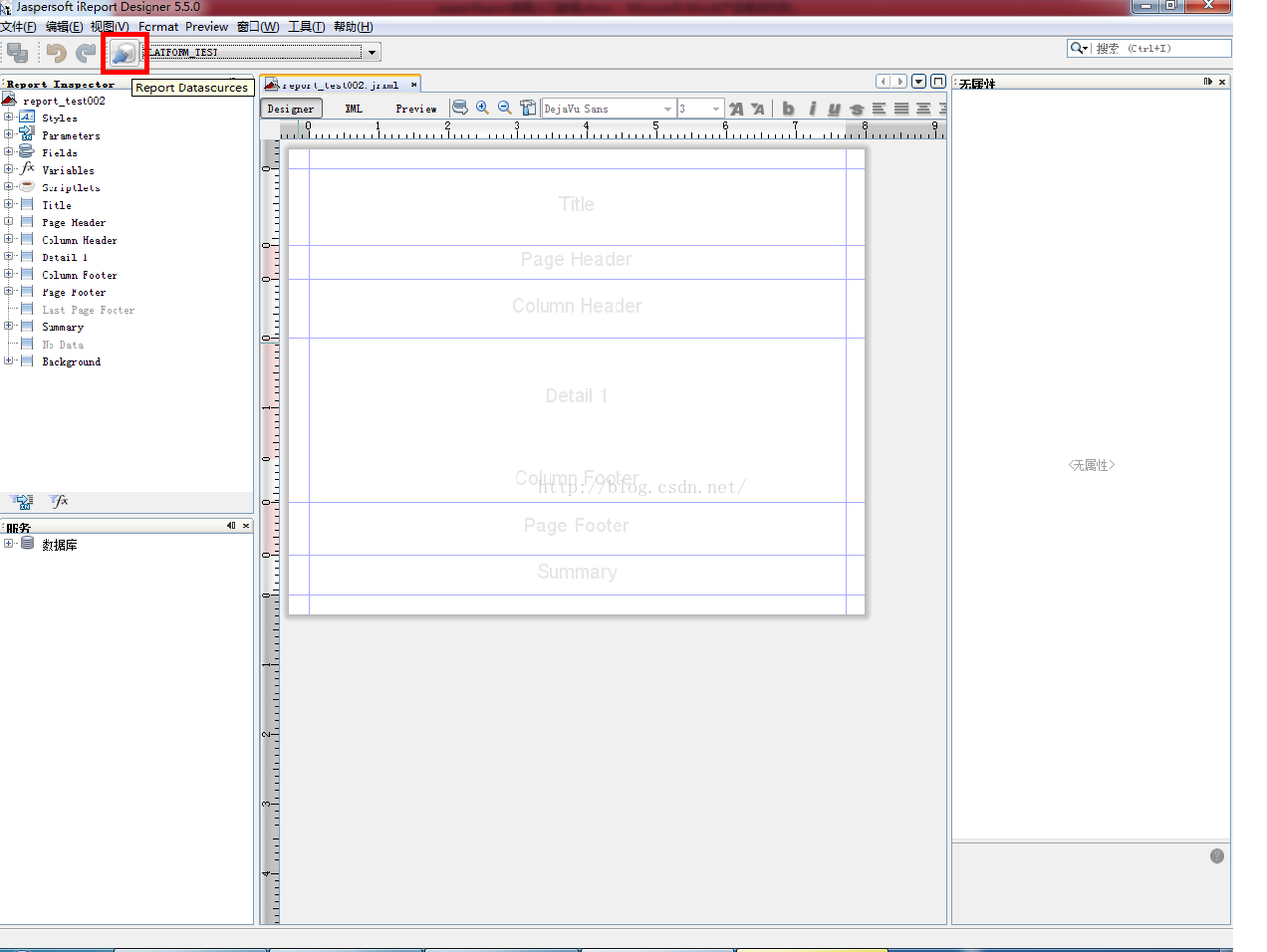
Task: Select the report_test002.jrxml document tab
Action: pos(340,85)
